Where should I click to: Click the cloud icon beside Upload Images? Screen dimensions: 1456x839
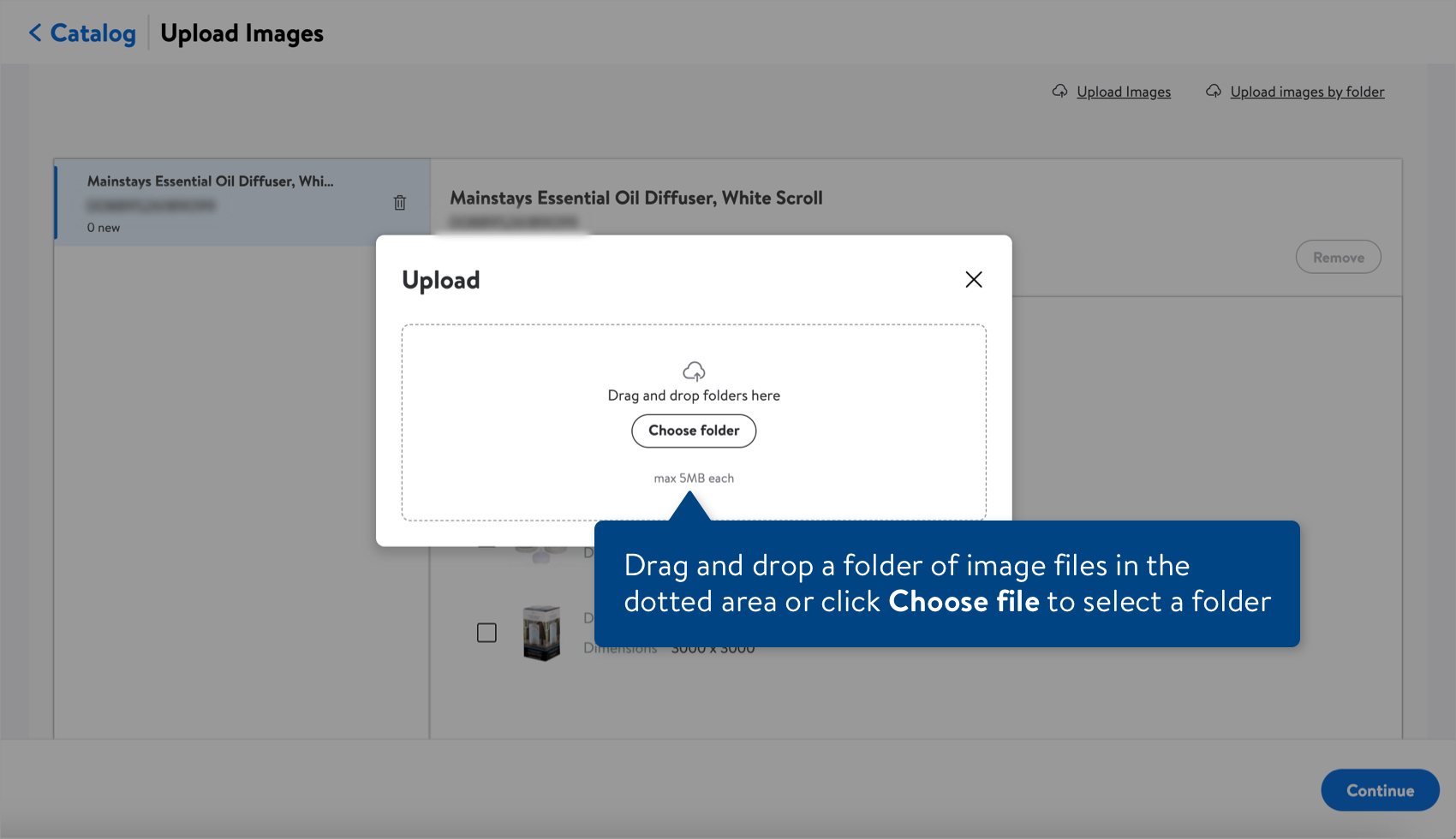click(x=1059, y=91)
